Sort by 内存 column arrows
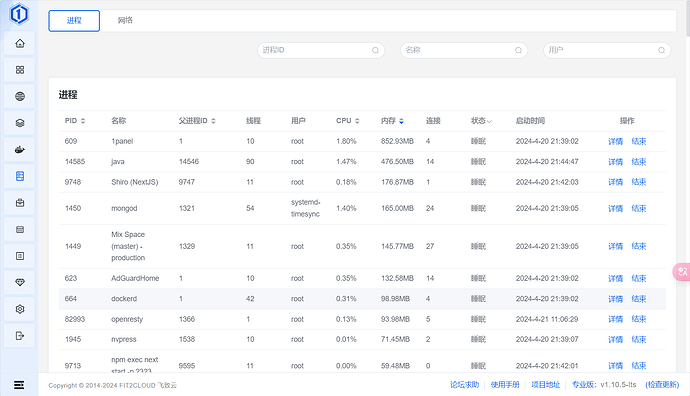This screenshot has height=396, width=690. click(401, 121)
